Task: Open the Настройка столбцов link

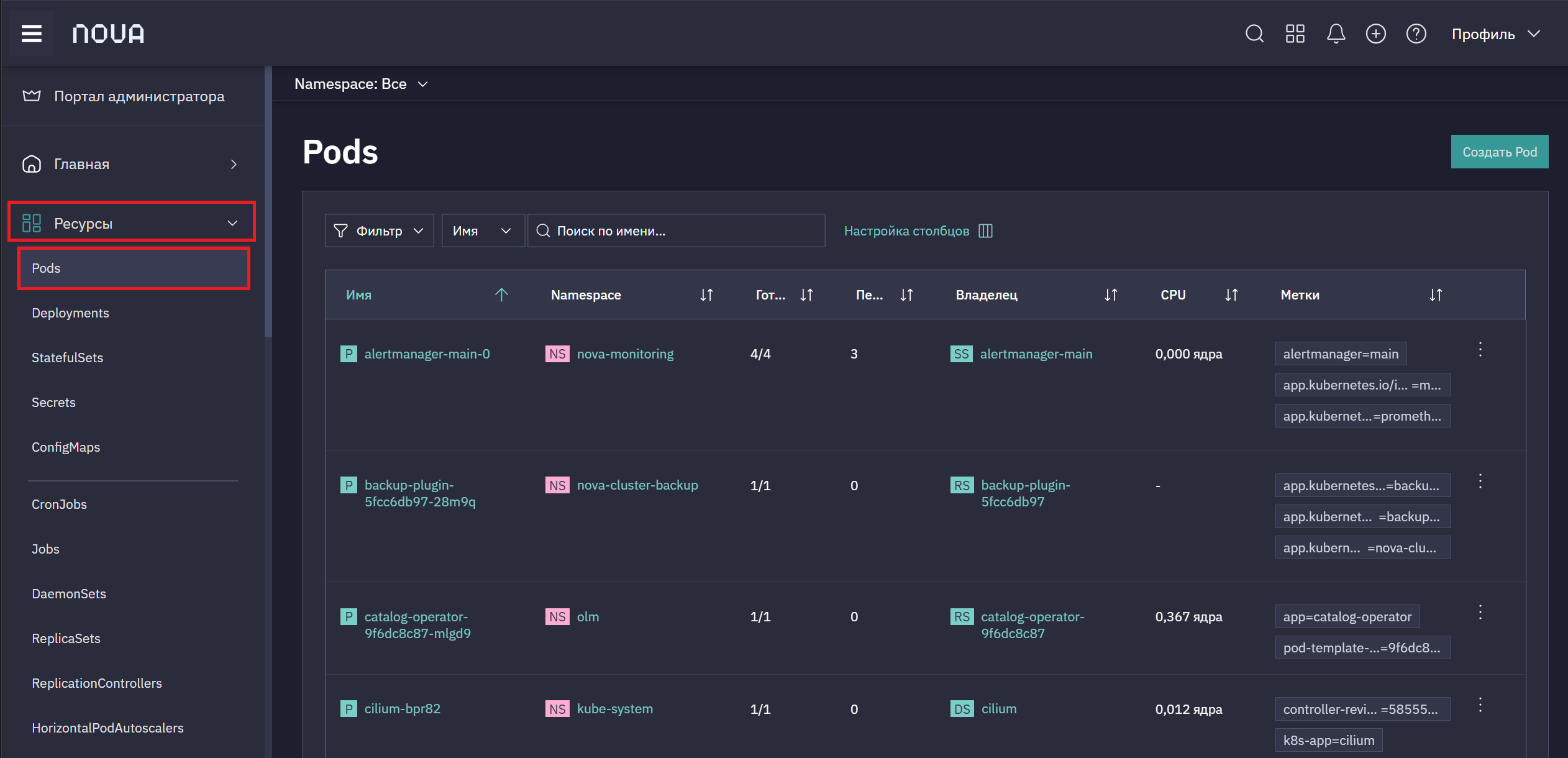Action: coord(918,231)
